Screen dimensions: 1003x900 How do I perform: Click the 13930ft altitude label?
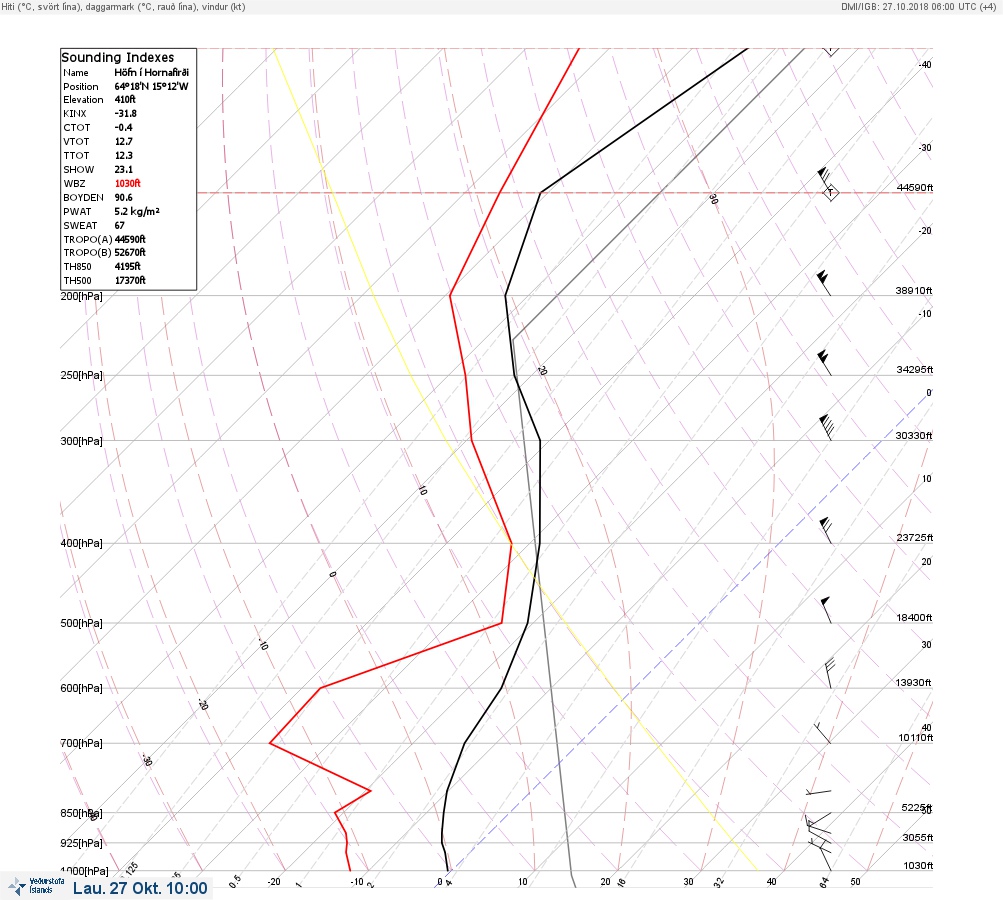tap(913, 683)
